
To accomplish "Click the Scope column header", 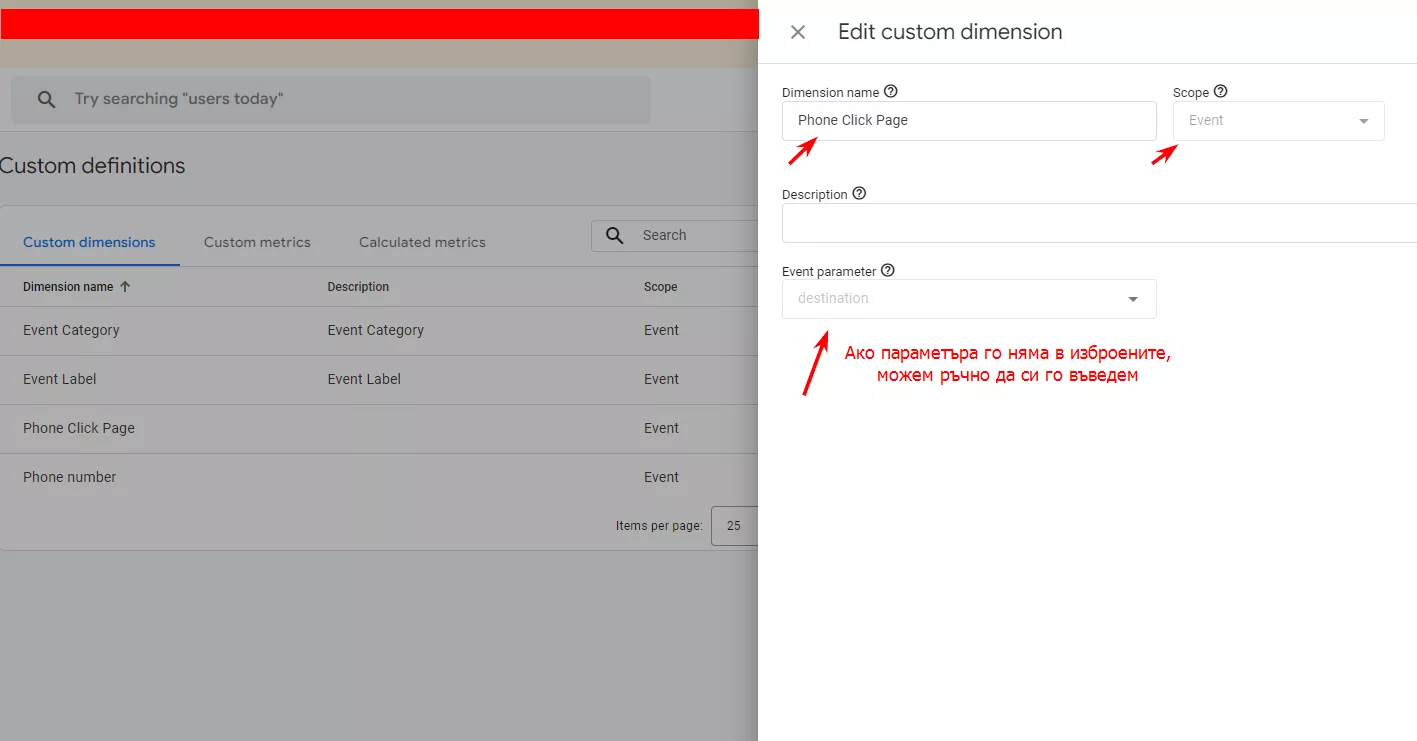I will pyautogui.click(x=660, y=286).
